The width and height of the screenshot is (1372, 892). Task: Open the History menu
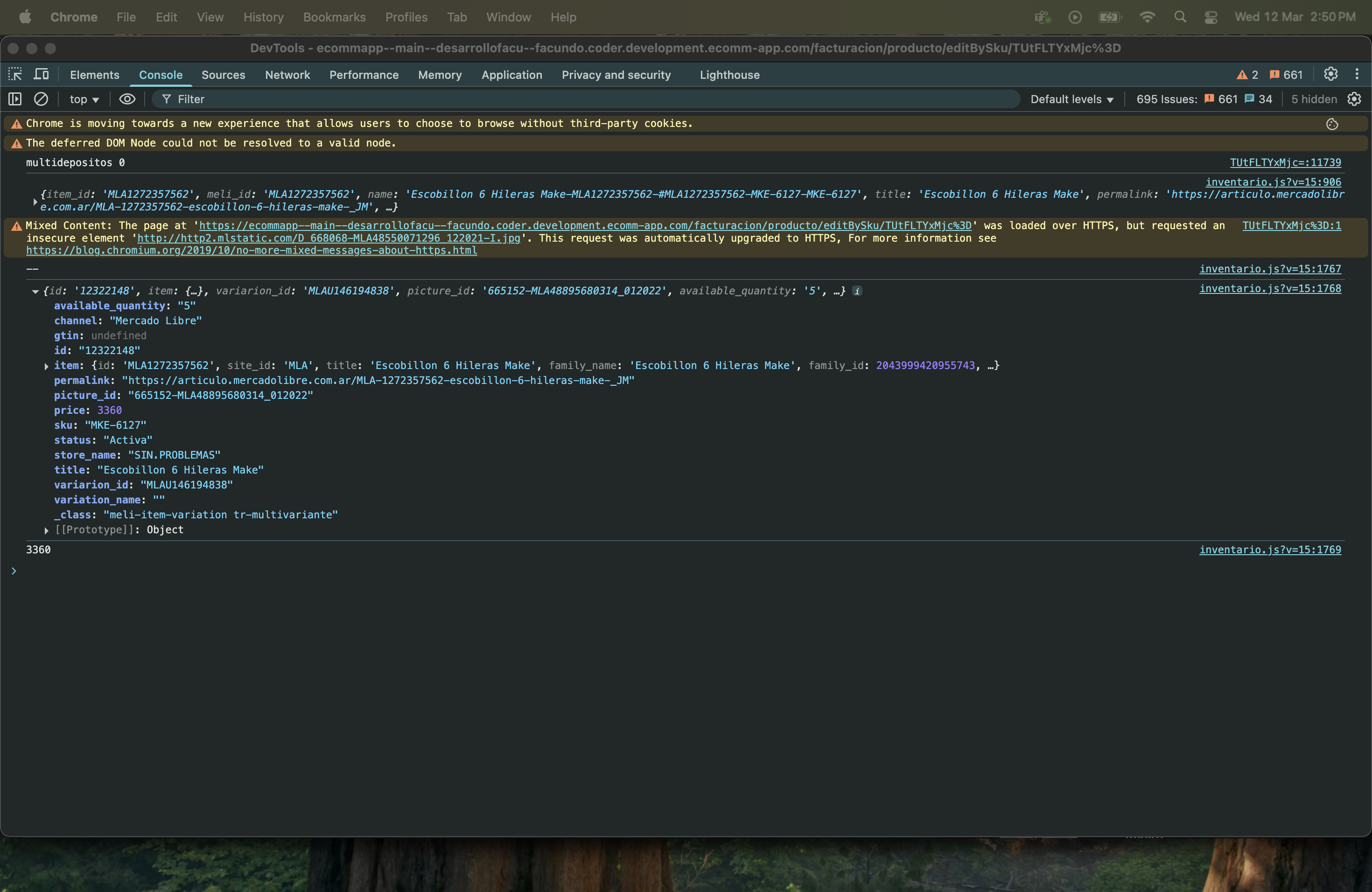point(264,17)
